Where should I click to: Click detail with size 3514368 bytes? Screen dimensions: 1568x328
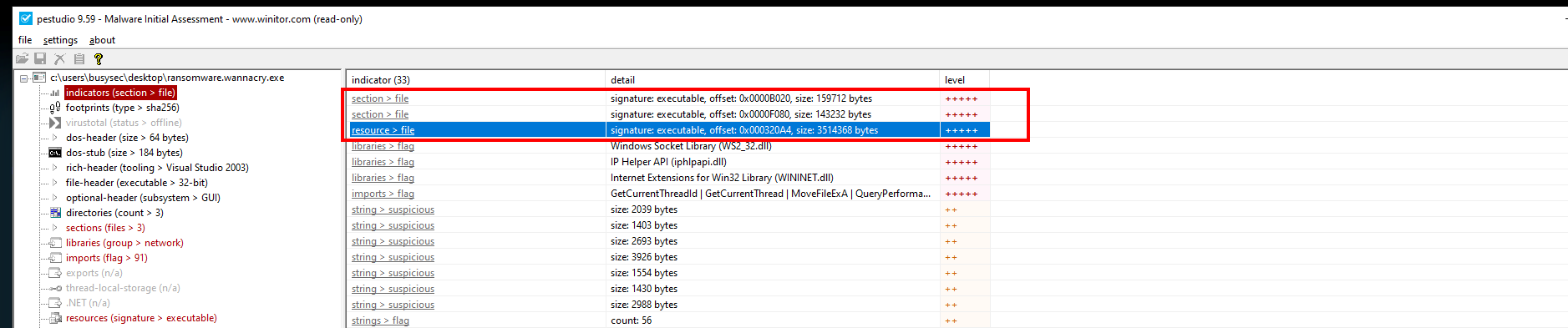click(744, 130)
